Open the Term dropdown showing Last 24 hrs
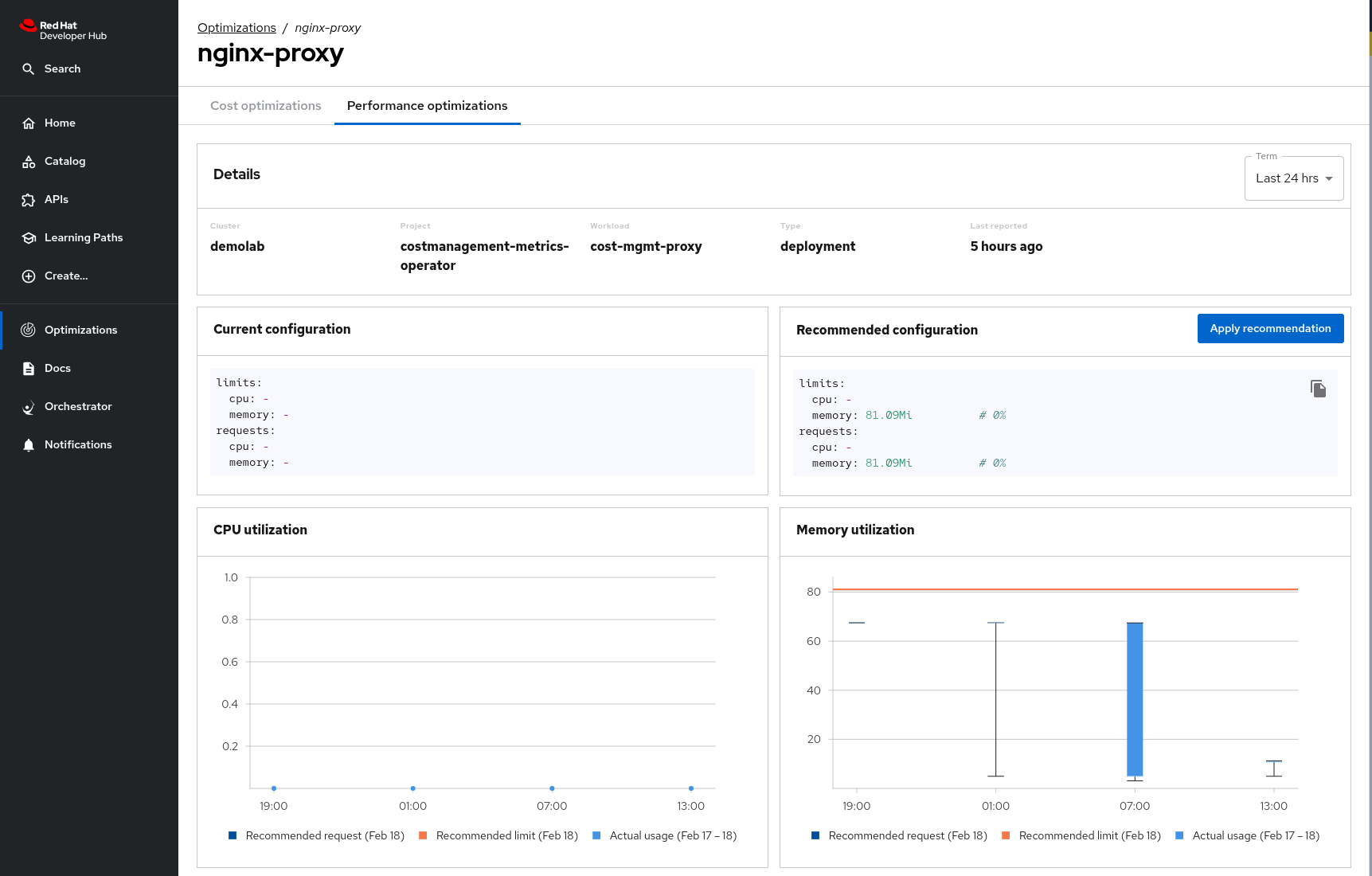 coord(1293,178)
